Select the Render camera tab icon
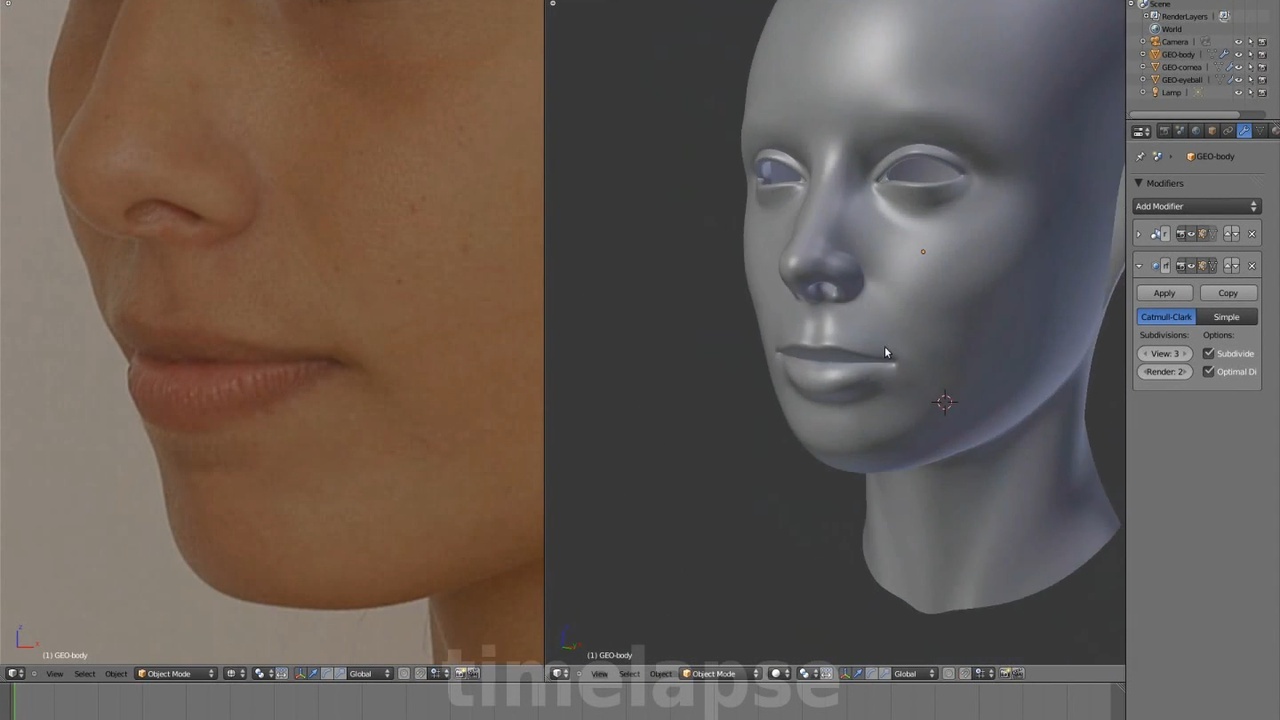Screen dimensions: 1280x720 1164,131
